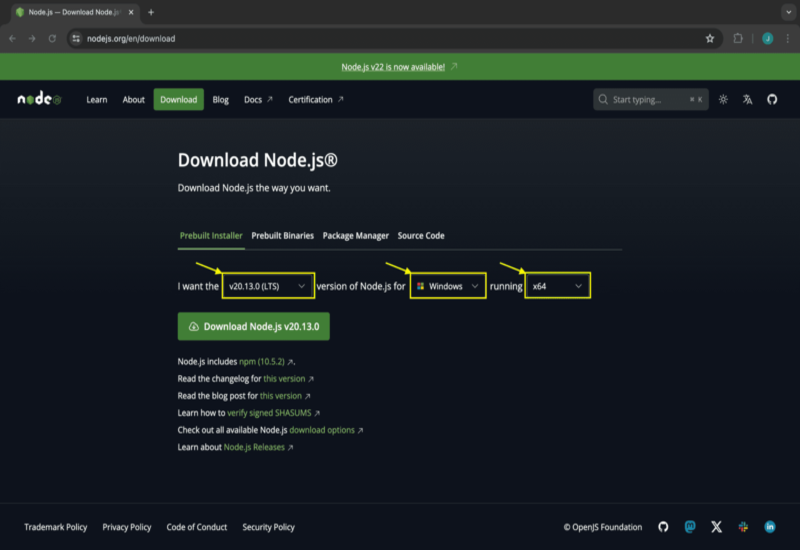800x550 pixels.
Task: Select the Prebuilt Installer tab
Action: 211,236
